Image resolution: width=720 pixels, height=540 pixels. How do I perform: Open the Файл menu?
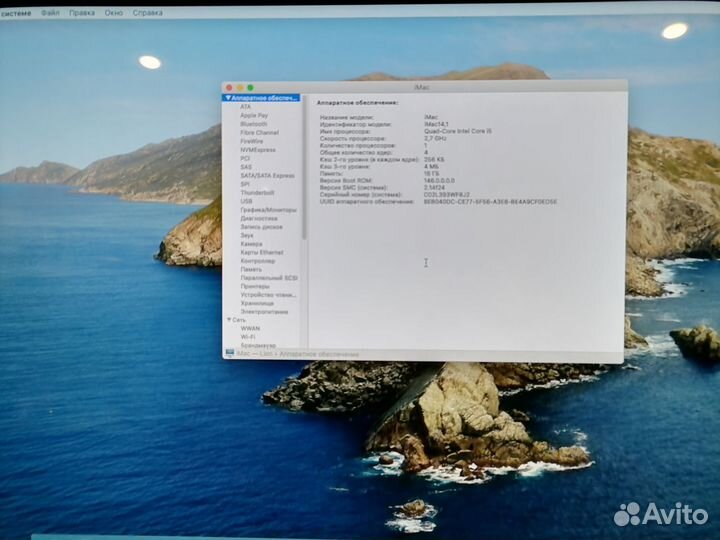(50, 13)
